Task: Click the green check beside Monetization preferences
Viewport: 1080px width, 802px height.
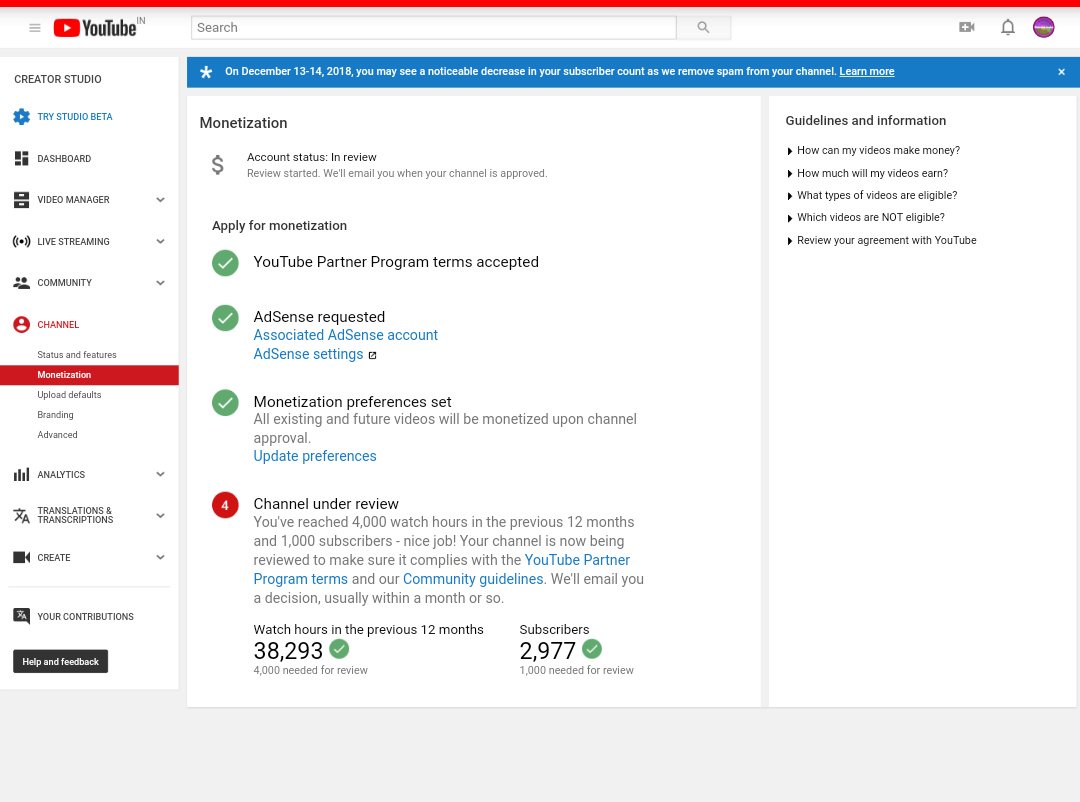Action: 225,402
